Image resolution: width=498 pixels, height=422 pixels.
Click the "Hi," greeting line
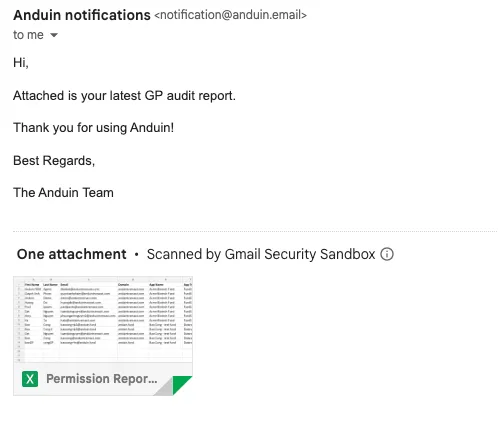click(21, 63)
